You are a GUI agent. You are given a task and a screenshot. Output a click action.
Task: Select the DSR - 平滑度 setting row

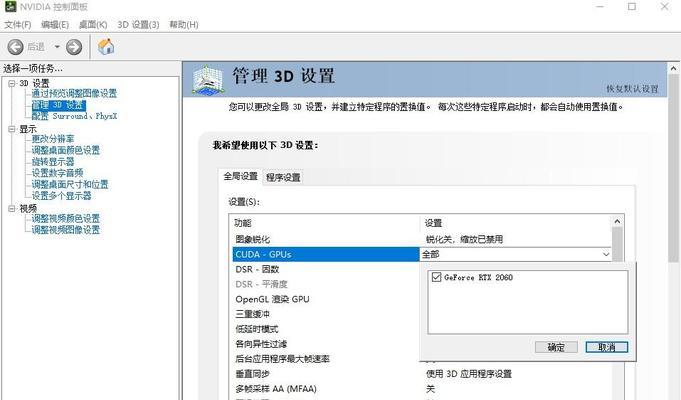326,284
